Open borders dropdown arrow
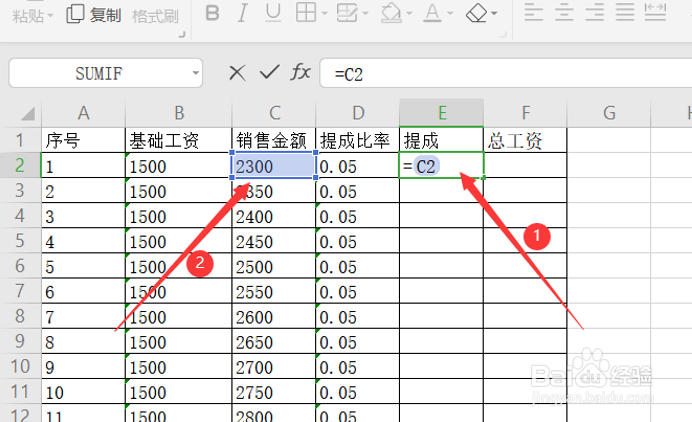The width and height of the screenshot is (692, 422). point(324,13)
